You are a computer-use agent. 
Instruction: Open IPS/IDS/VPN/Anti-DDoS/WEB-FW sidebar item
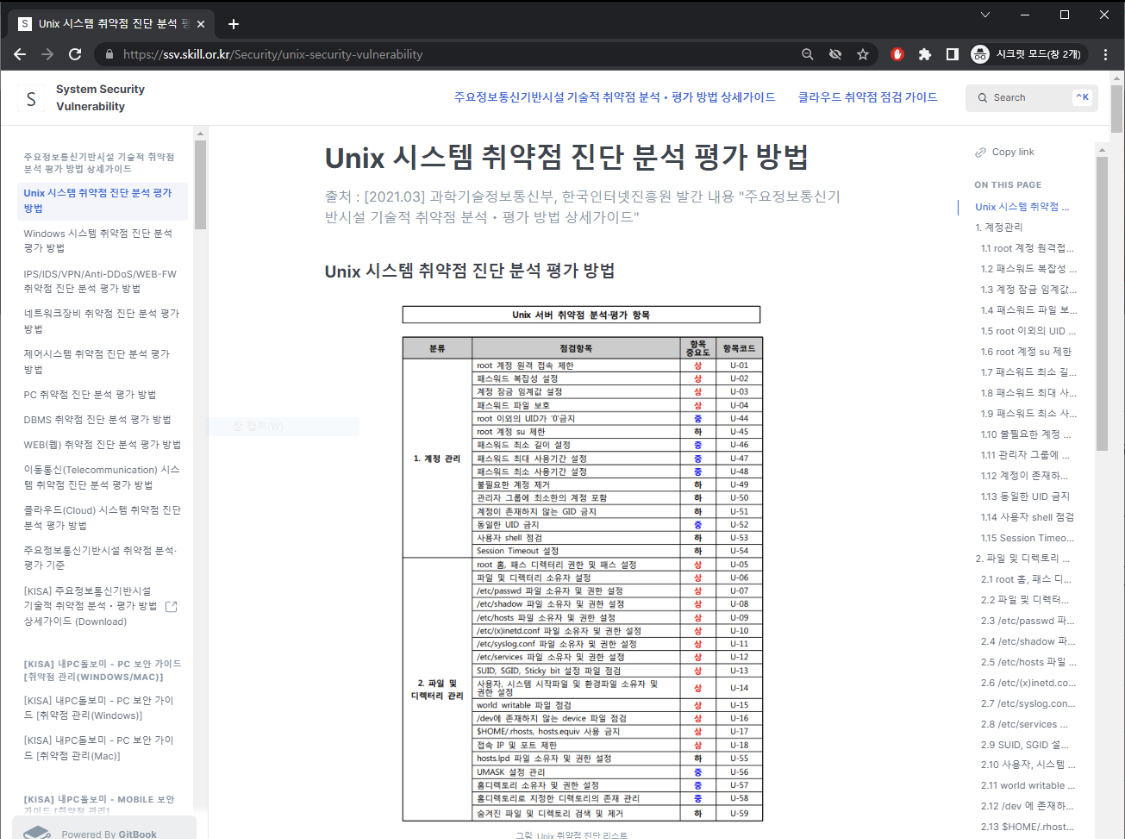[100, 281]
